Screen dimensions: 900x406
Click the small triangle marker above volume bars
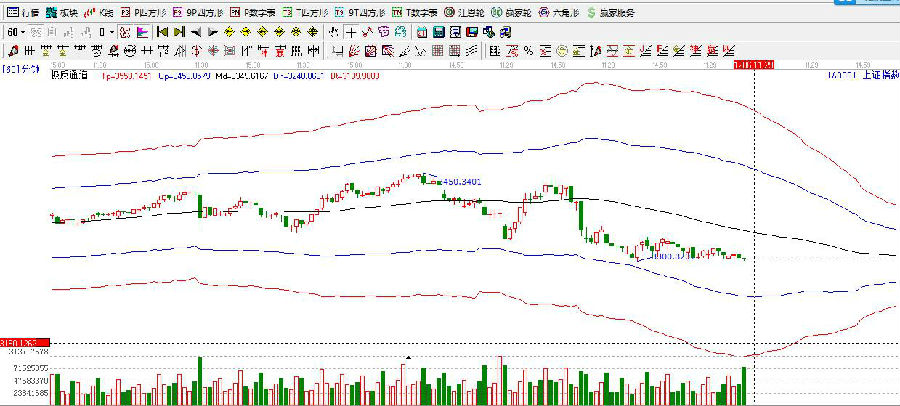(408, 357)
